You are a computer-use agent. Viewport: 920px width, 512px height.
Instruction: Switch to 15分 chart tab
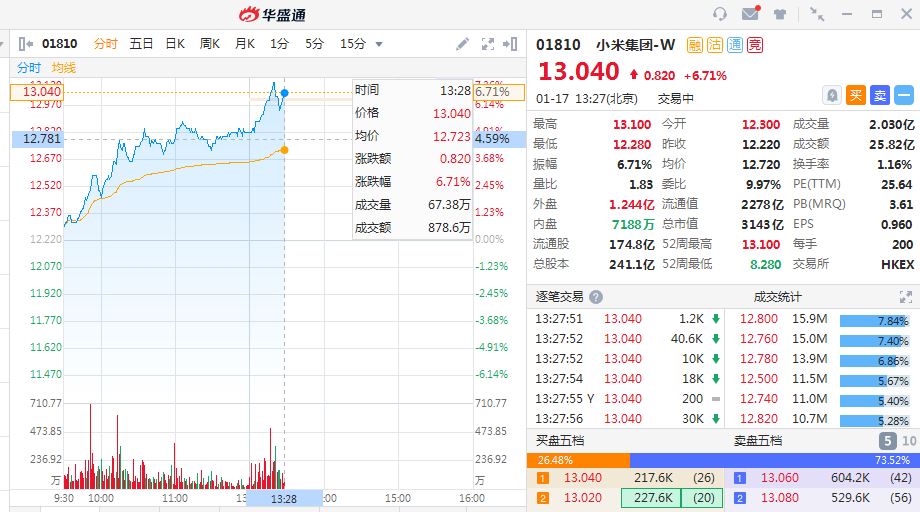pyautogui.click(x=353, y=44)
